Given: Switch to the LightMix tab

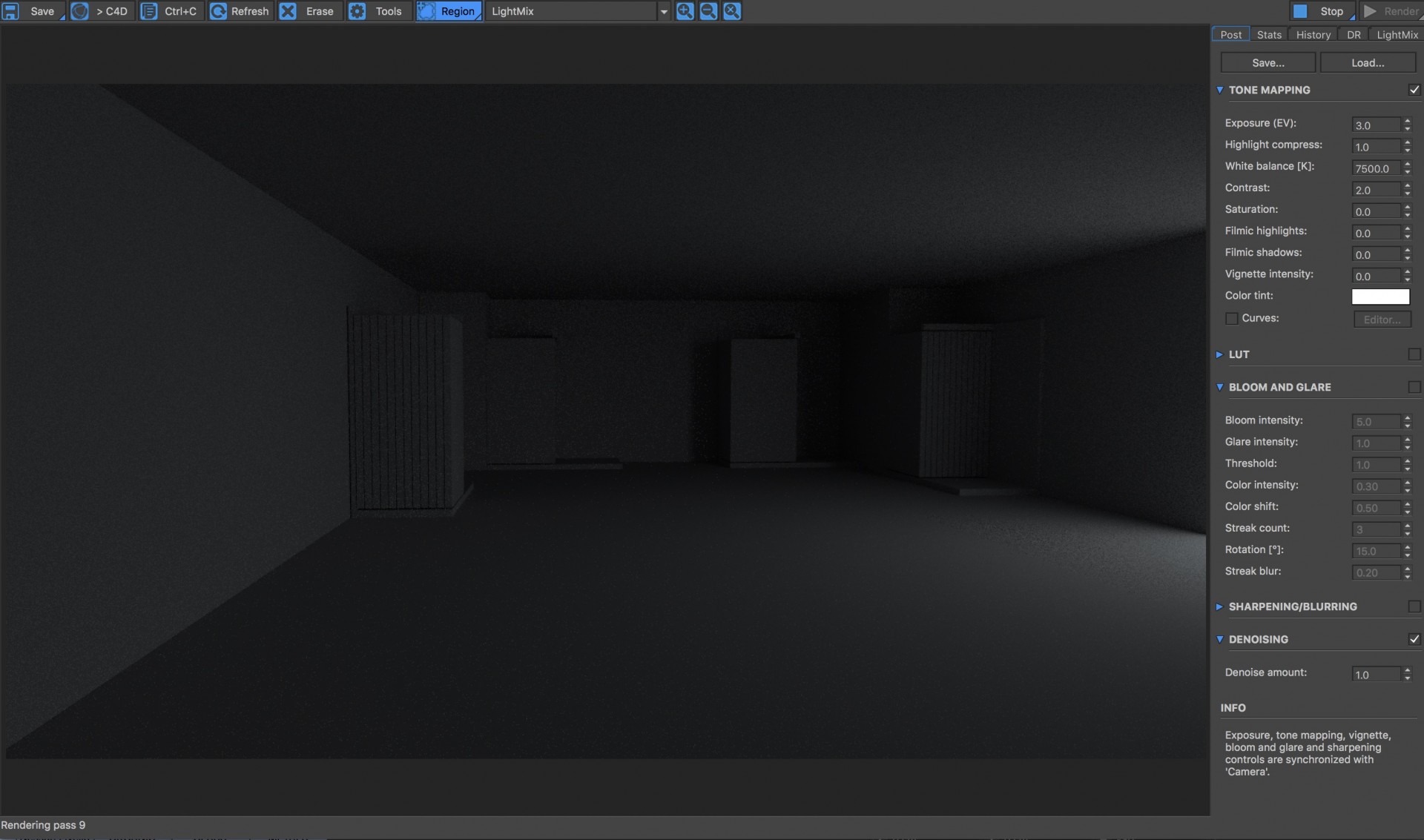Looking at the screenshot, I should [1398, 35].
